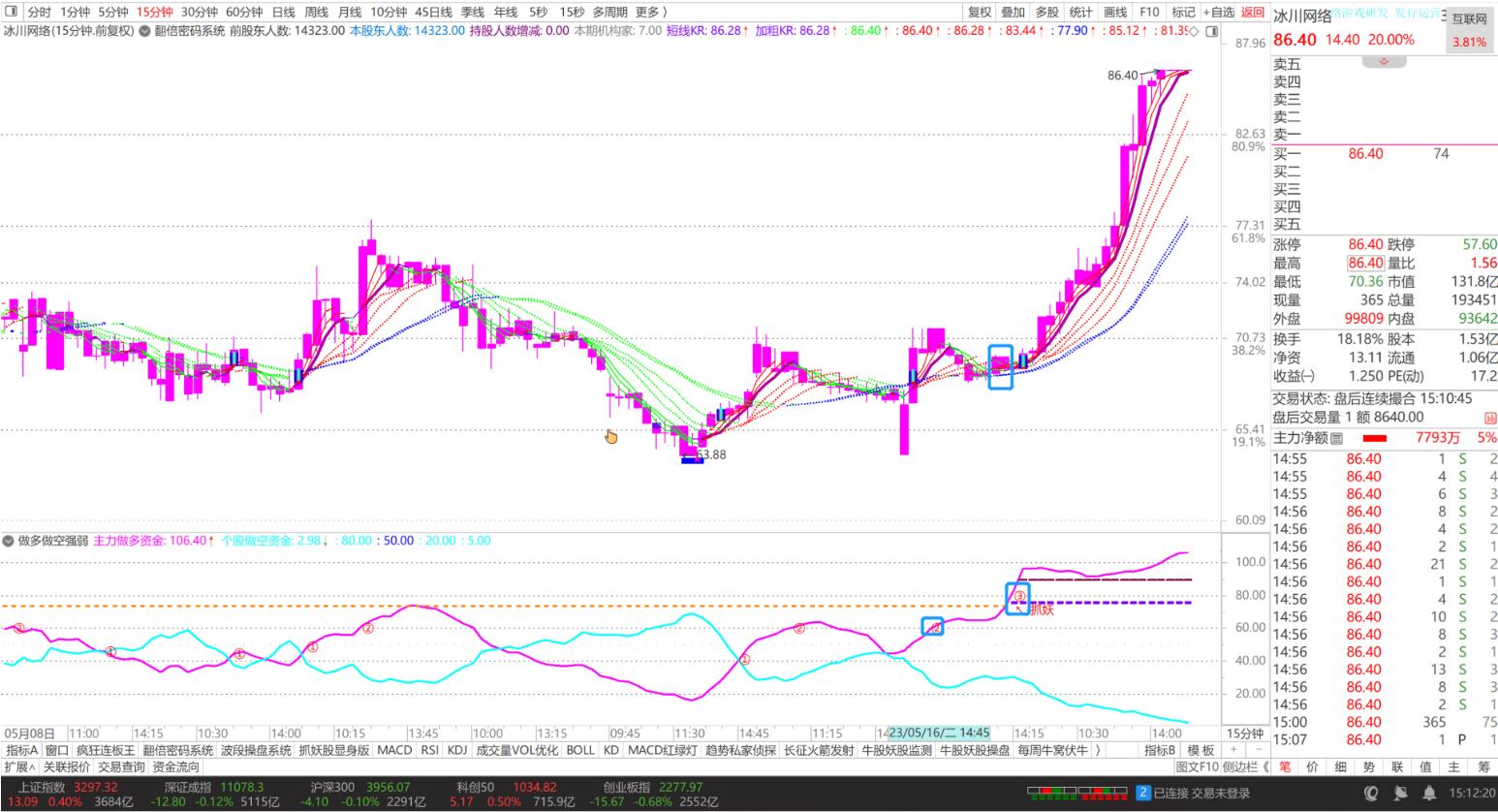Screen dimensions: 1498x812
Task: Toggle the left panel layout icon
Action: pos(12,12)
